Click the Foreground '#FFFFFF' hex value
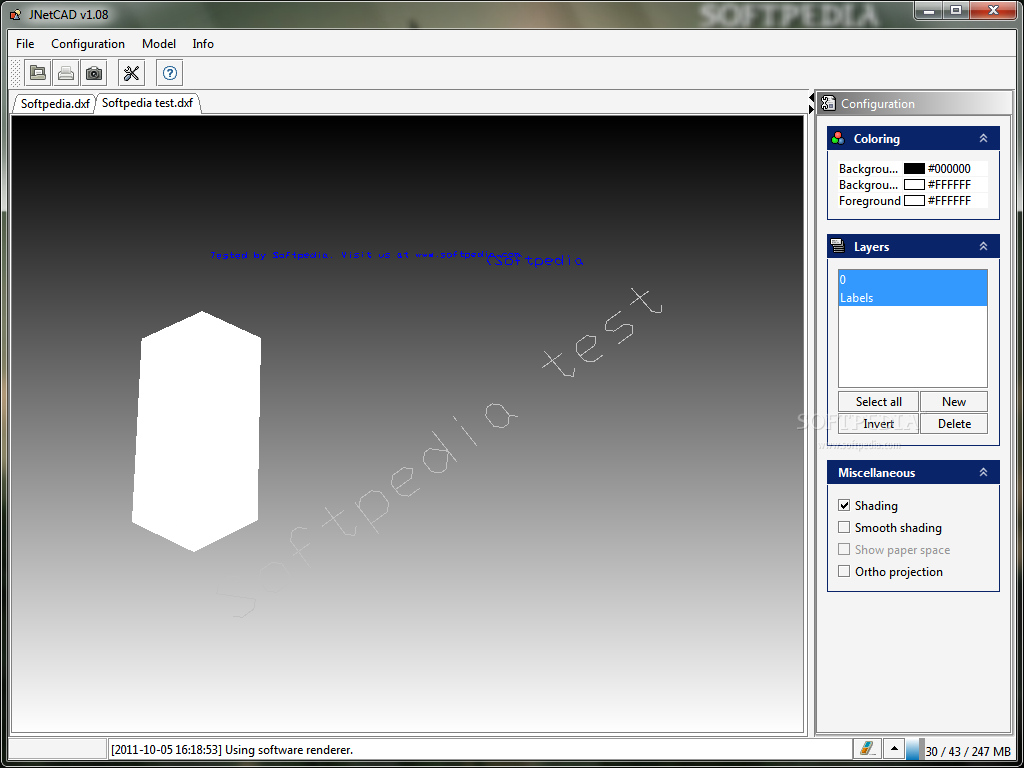Image resolution: width=1024 pixels, height=768 pixels. click(x=949, y=200)
